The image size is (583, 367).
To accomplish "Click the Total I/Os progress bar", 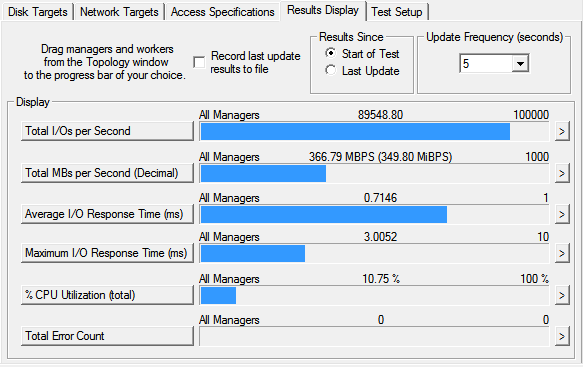I will [x=374, y=132].
